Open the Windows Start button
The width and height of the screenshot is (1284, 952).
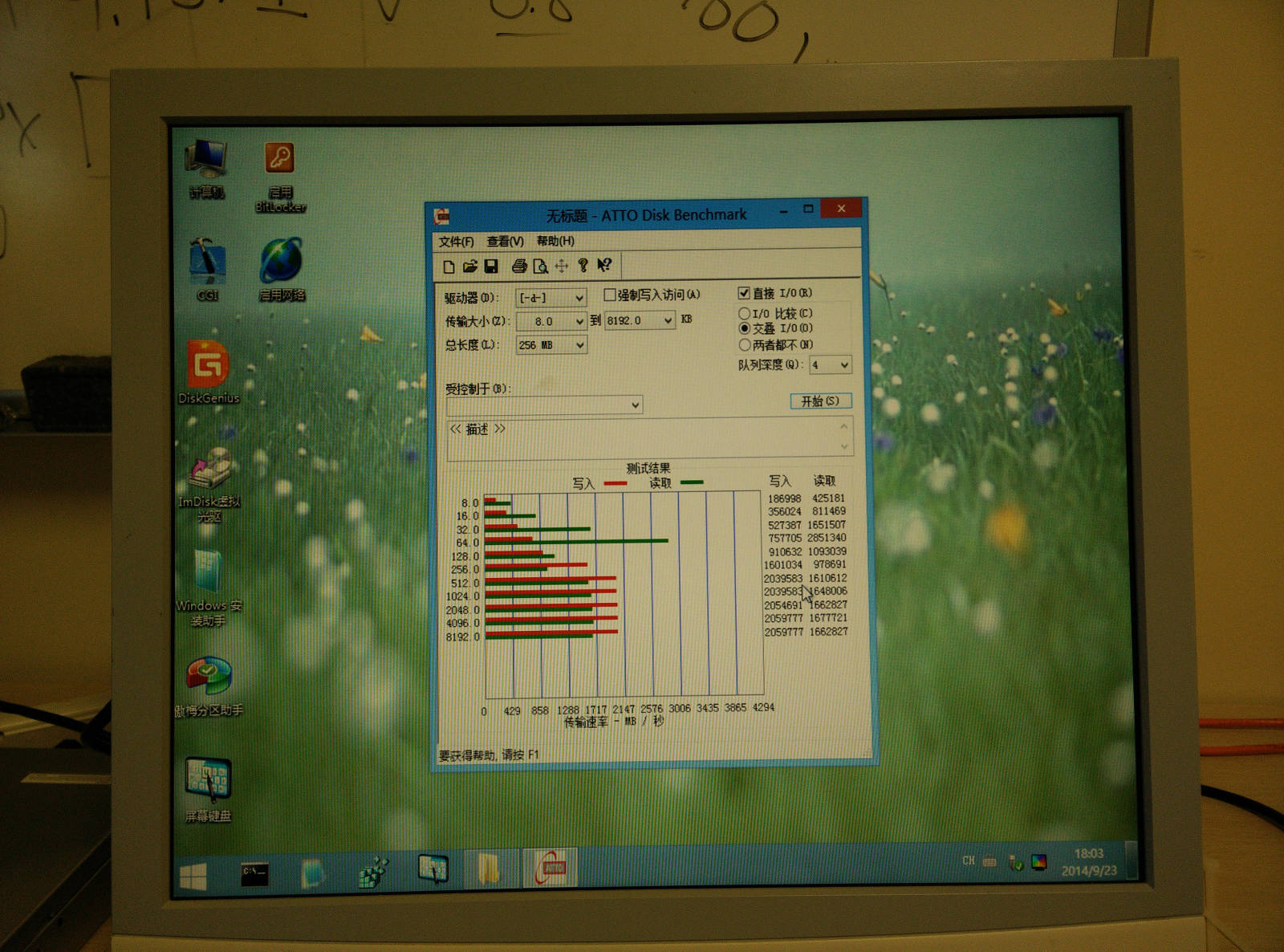tap(193, 876)
